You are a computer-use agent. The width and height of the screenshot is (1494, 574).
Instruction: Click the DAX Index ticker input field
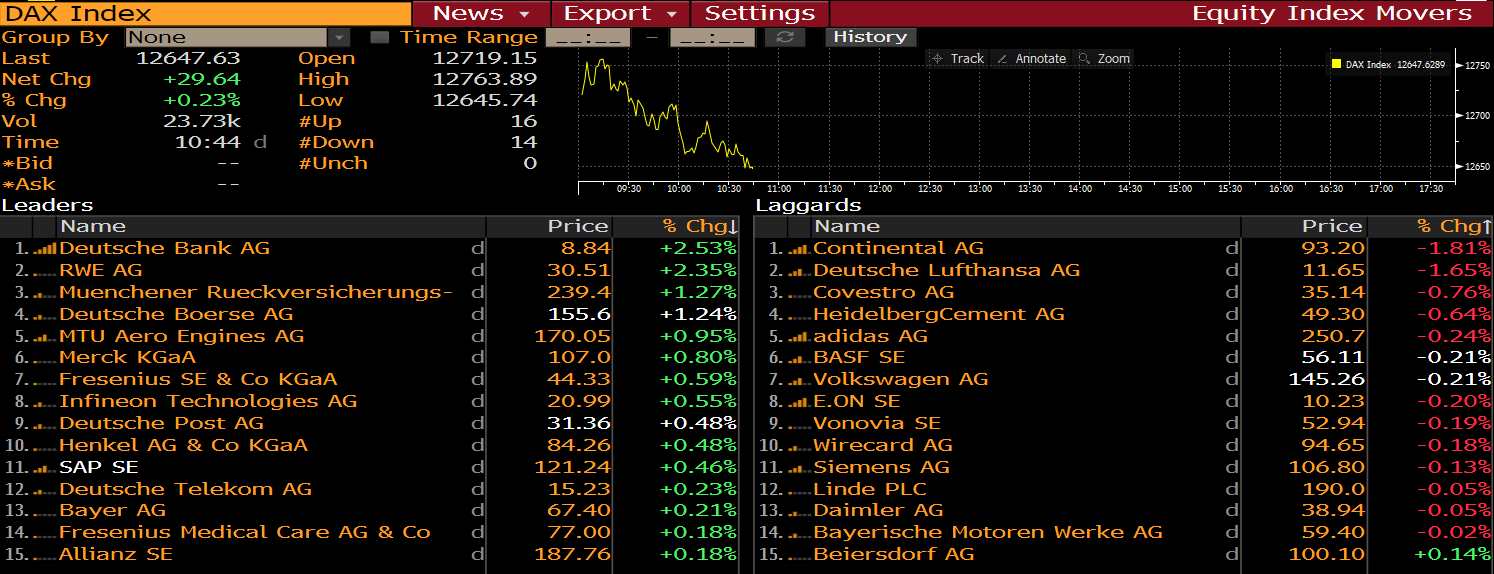(x=206, y=14)
